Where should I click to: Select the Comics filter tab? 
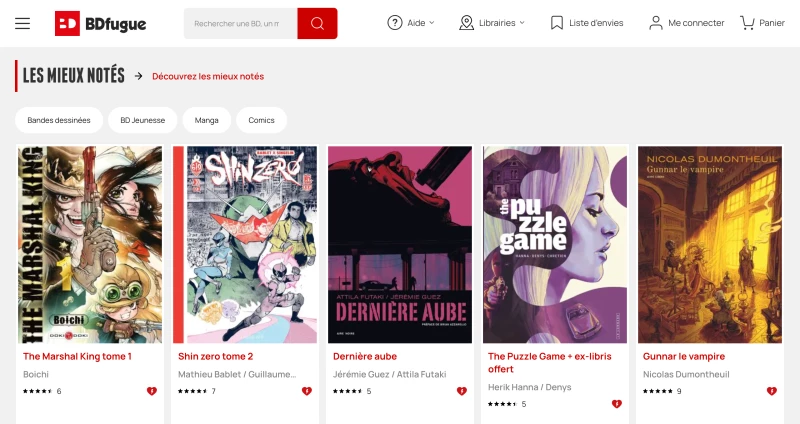261,120
